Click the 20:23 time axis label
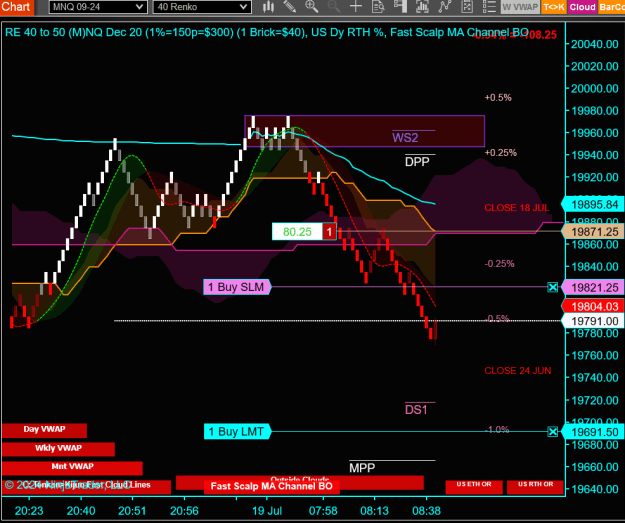This screenshot has height=523, width=625. point(29,511)
